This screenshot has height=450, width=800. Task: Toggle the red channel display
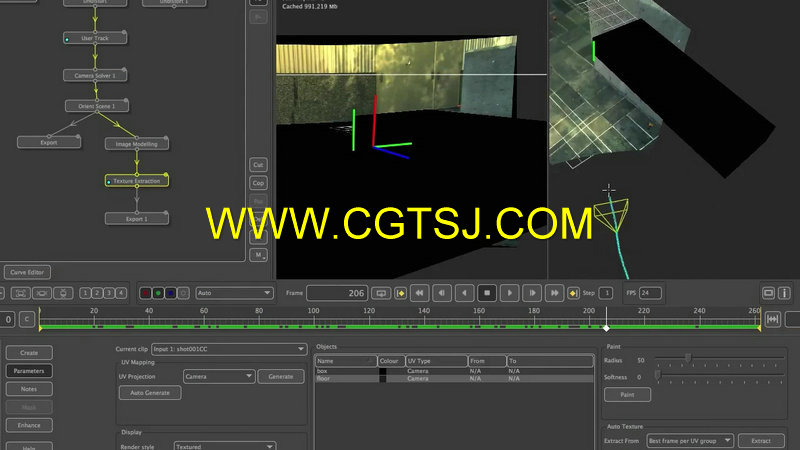click(145, 293)
